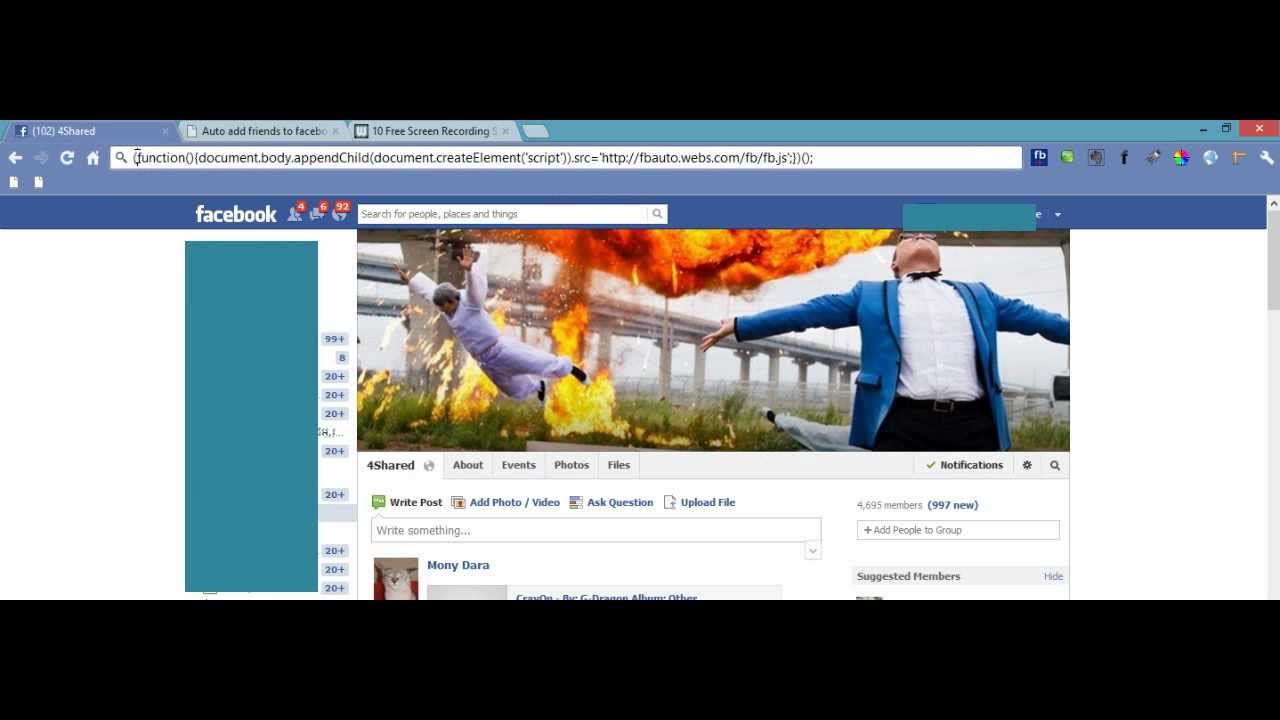Open Mony Dara's profile link

(x=458, y=565)
